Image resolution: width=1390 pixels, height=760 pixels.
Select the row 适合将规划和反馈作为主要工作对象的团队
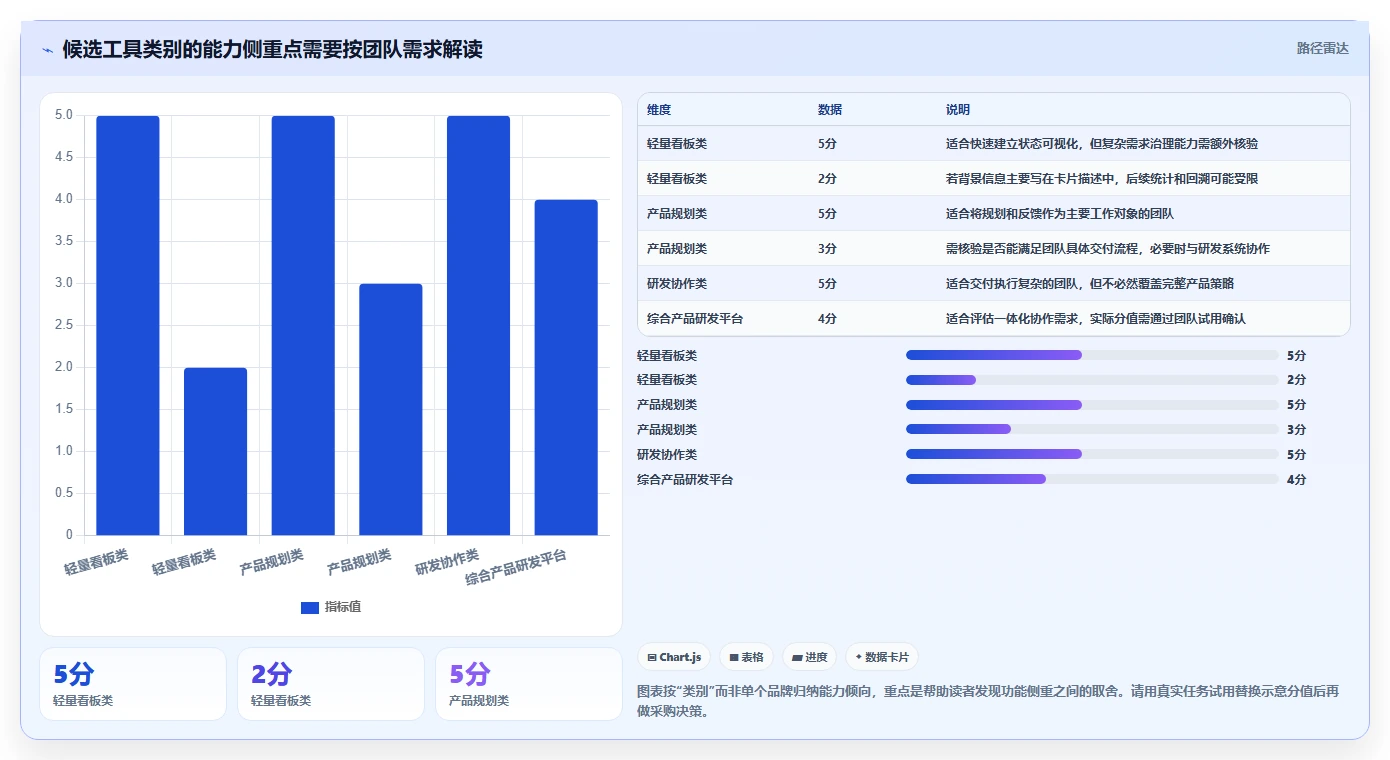993,213
